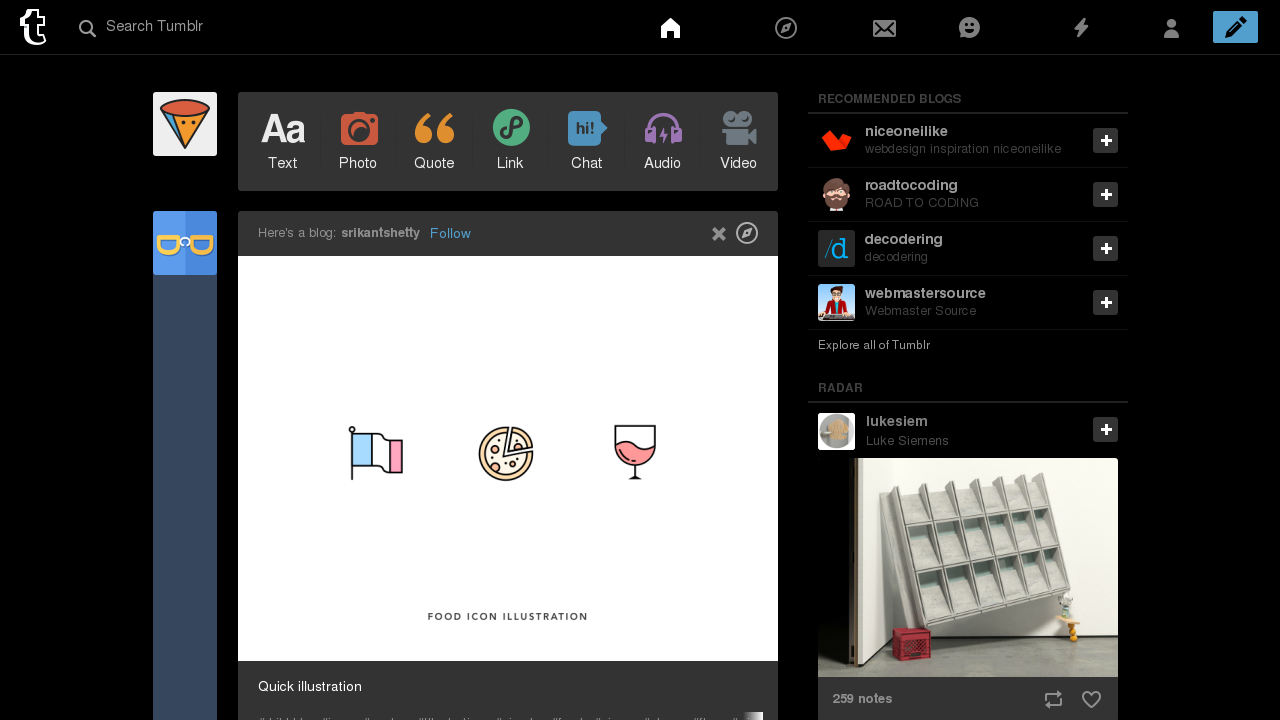Image resolution: width=1280 pixels, height=720 pixels.
Task: Reblog the radar post
Action: [1053, 699]
